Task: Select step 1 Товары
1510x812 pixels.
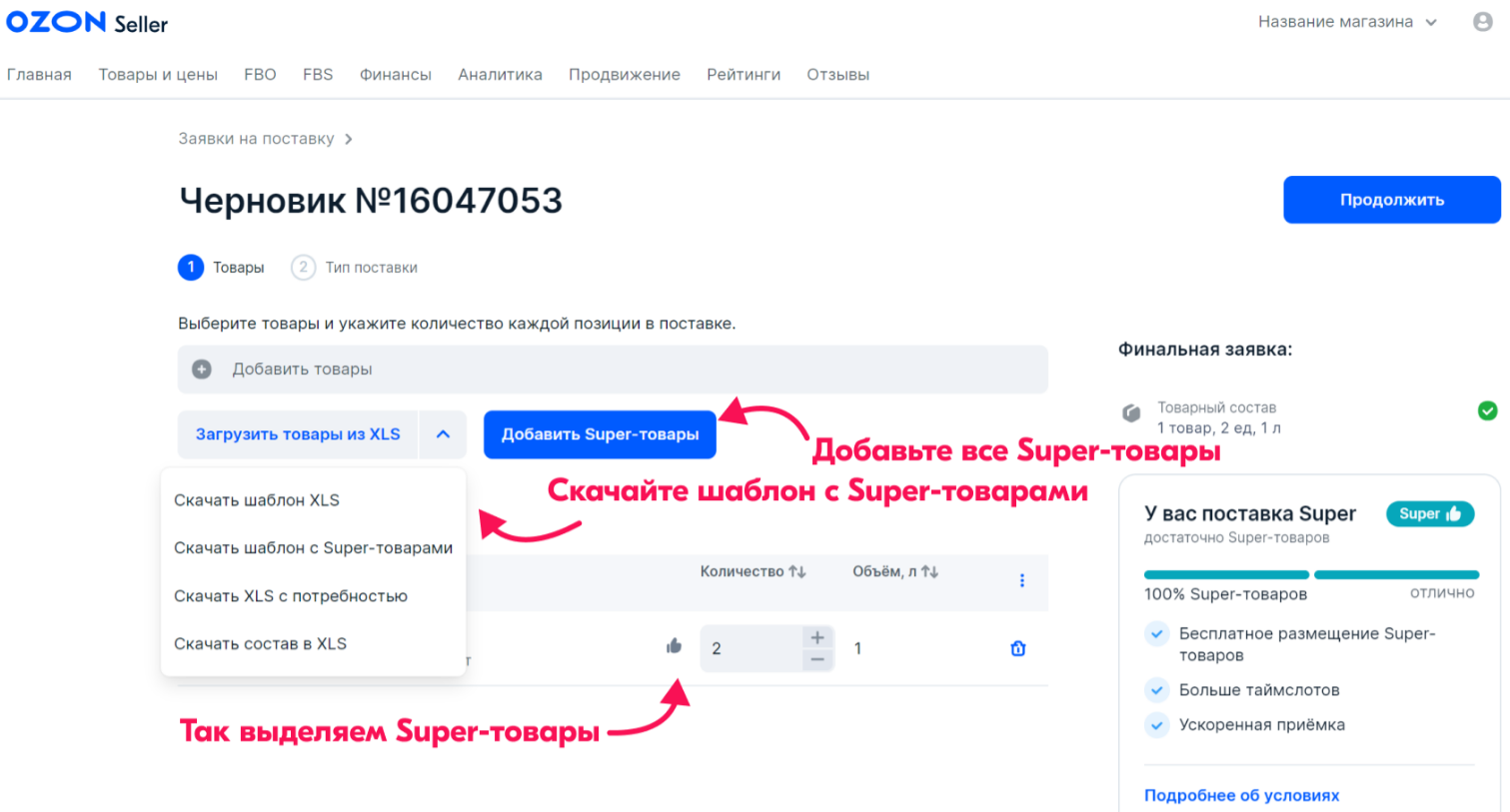Action: click(x=221, y=268)
